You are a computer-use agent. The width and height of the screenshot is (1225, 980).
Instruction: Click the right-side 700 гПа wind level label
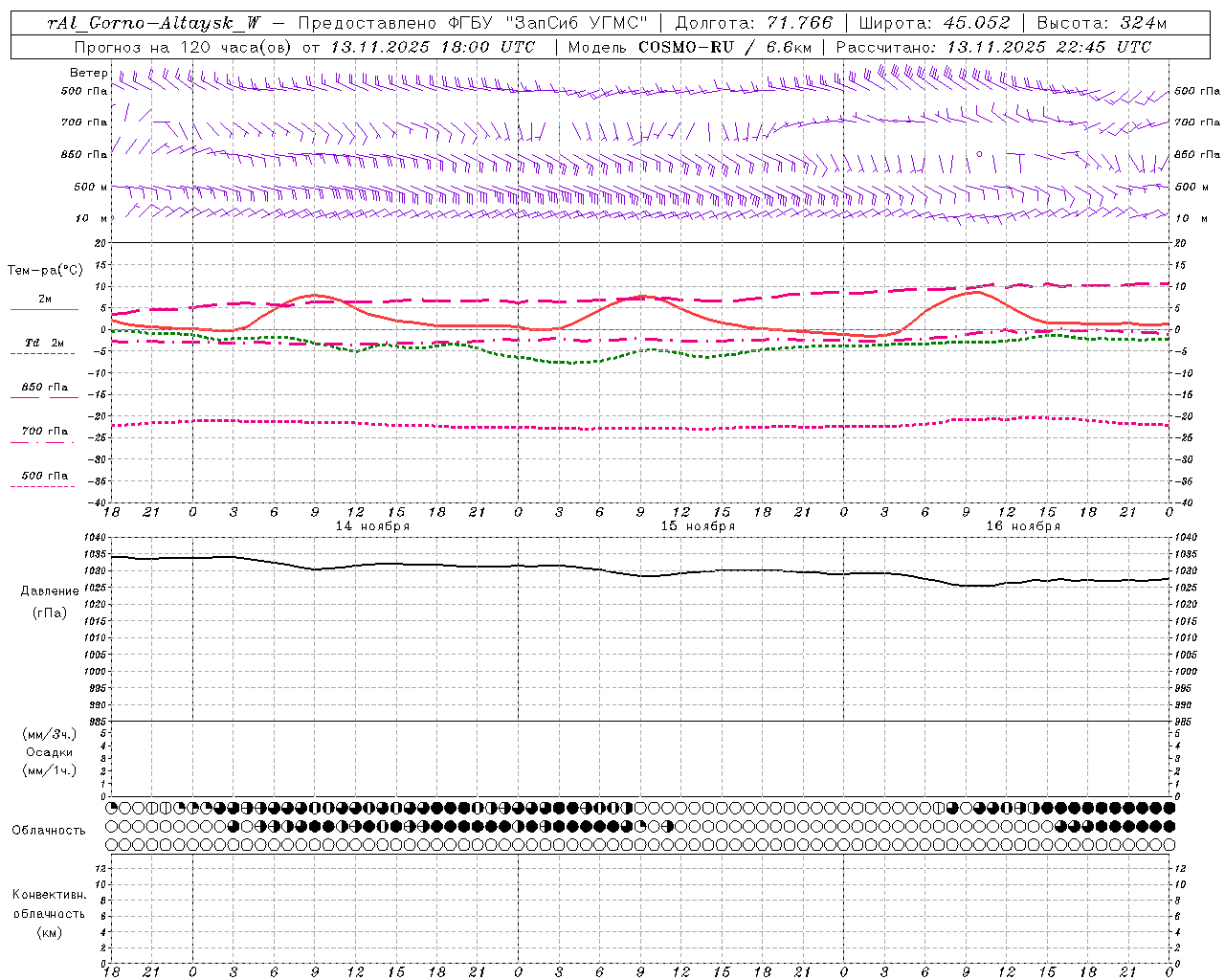point(1197,122)
